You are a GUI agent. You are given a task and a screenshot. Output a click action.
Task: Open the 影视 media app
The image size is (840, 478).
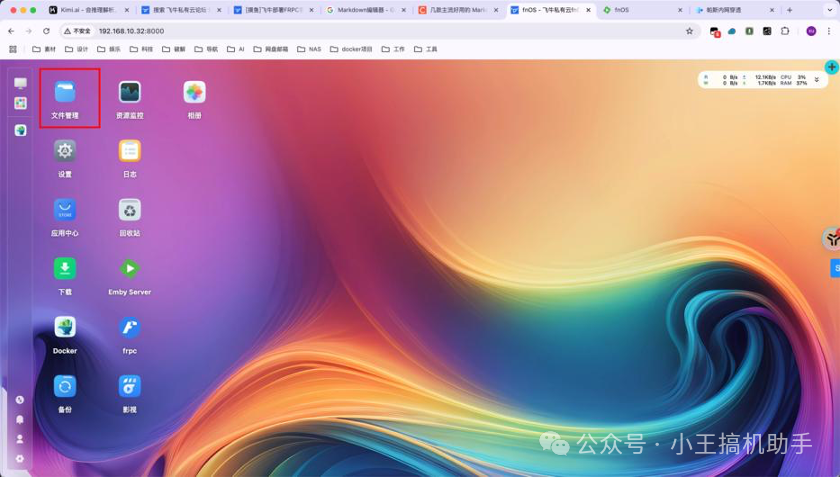pyautogui.click(x=129, y=386)
